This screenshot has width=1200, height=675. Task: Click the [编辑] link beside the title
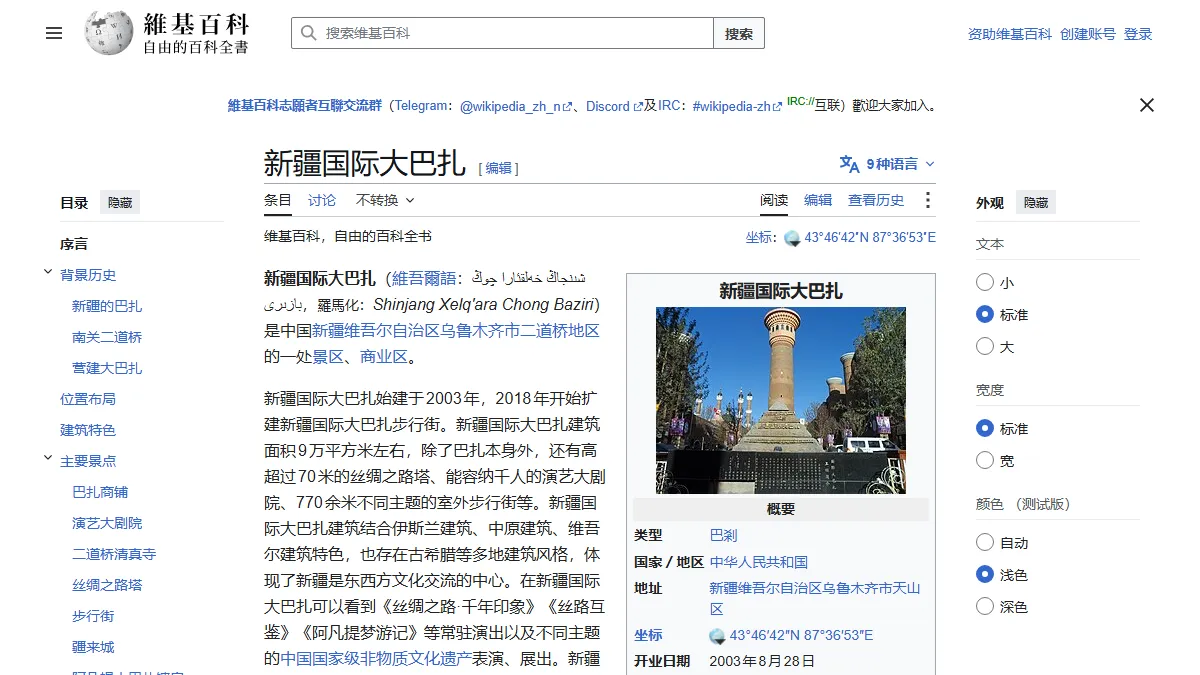pyautogui.click(x=498, y=168)
